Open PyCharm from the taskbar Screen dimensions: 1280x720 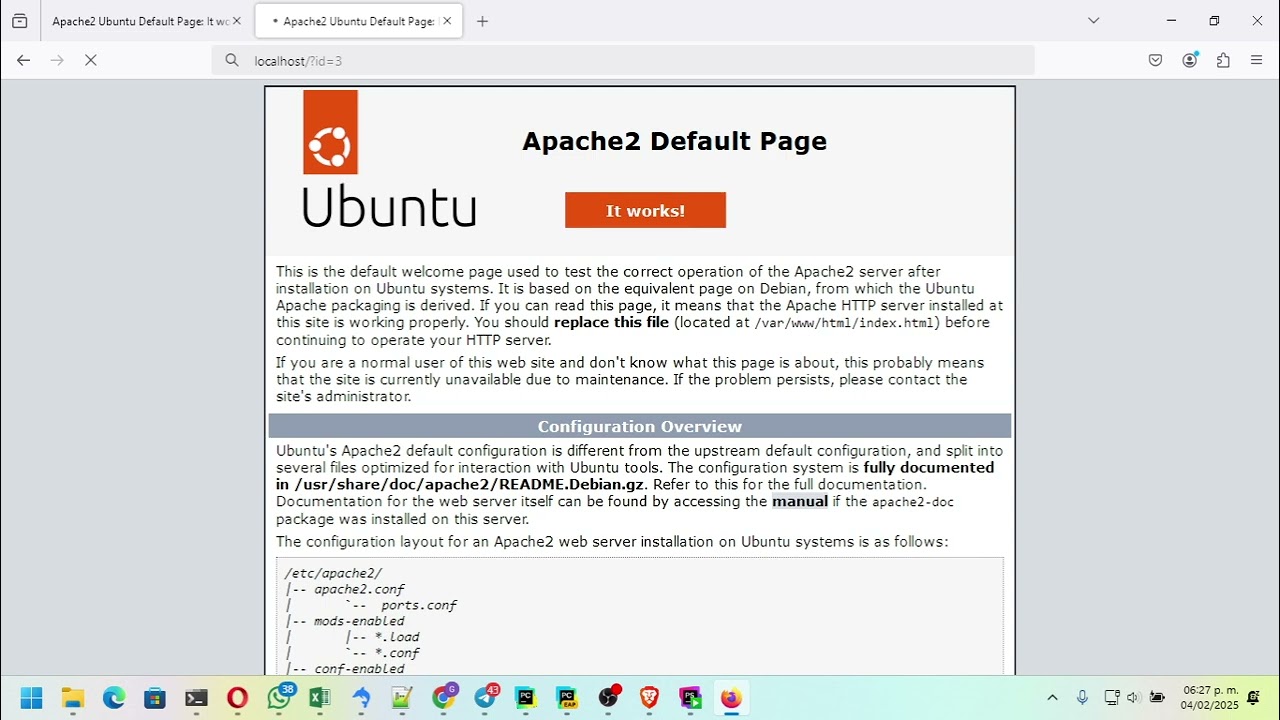[x=526, y=697]
